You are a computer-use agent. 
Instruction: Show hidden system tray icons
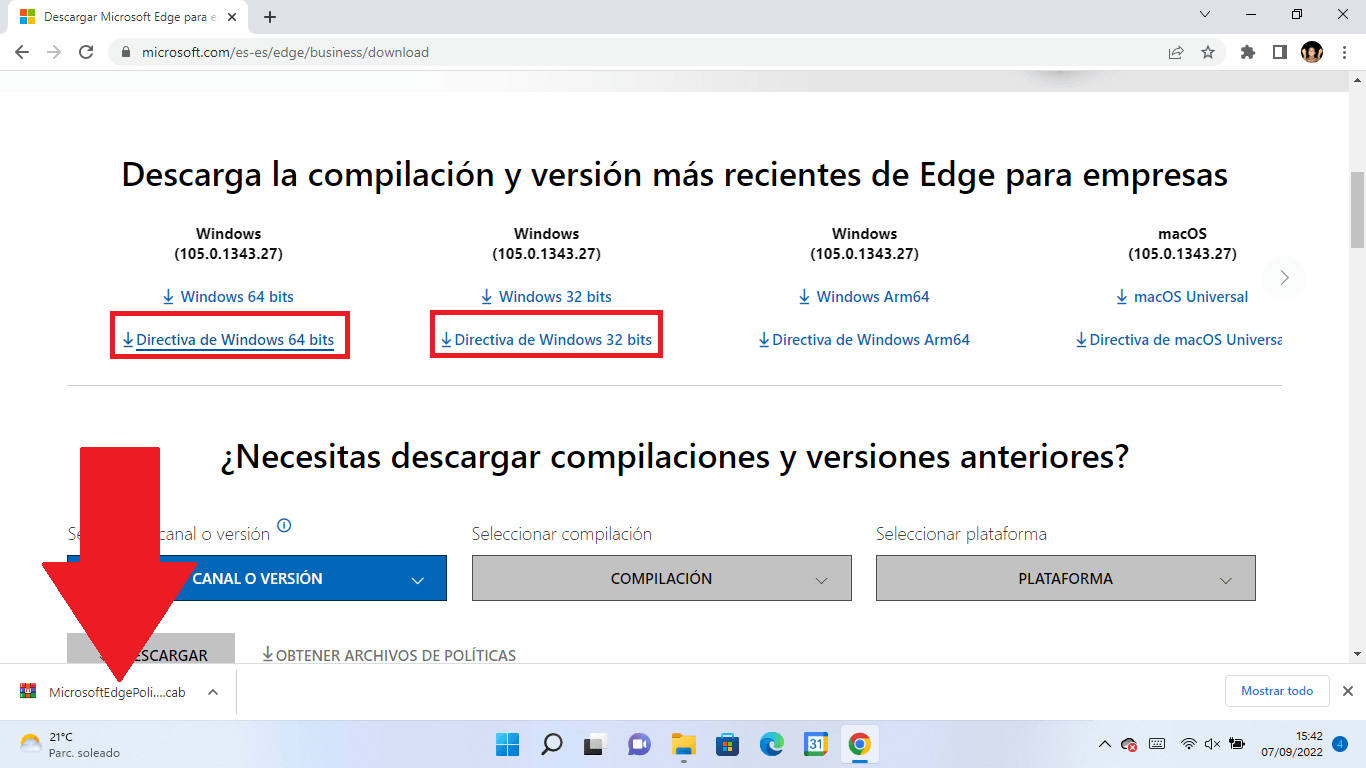click(1104, 744)
